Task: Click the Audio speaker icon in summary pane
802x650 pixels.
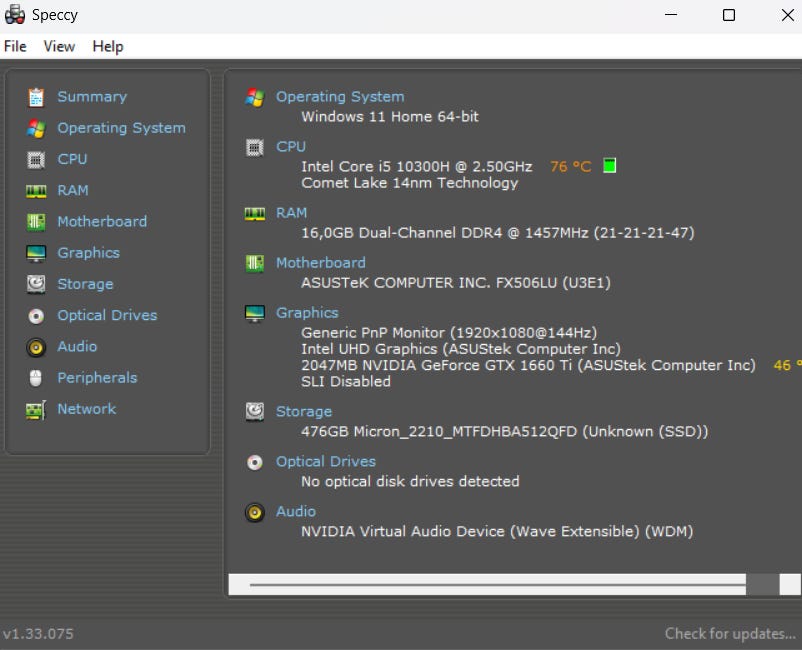Action: [x=255, y=512]
